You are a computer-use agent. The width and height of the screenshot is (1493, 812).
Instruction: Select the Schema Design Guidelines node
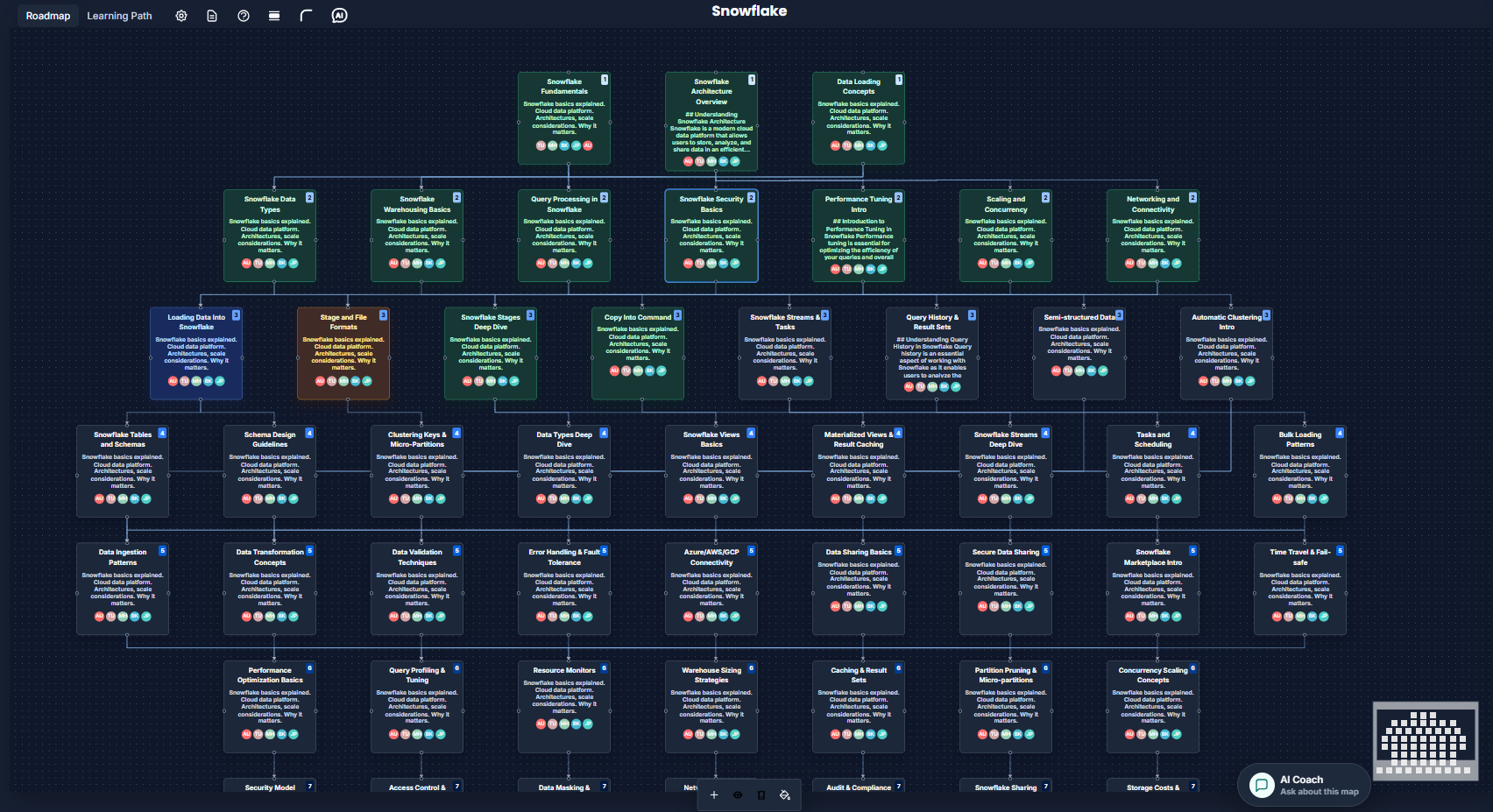pyautogui.click(x=270, y=471)
